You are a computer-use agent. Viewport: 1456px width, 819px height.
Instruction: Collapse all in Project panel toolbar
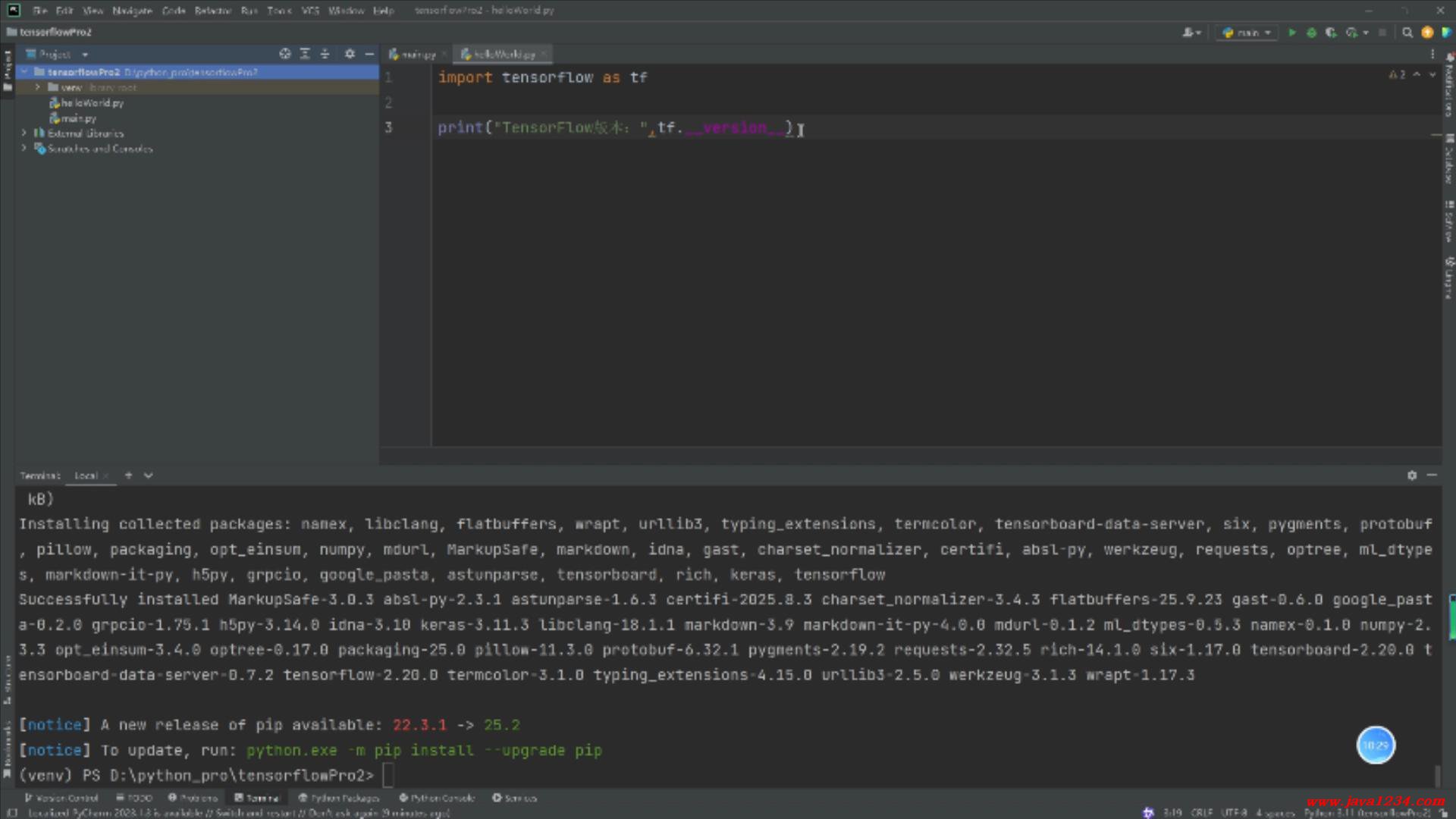click(325, 54)
